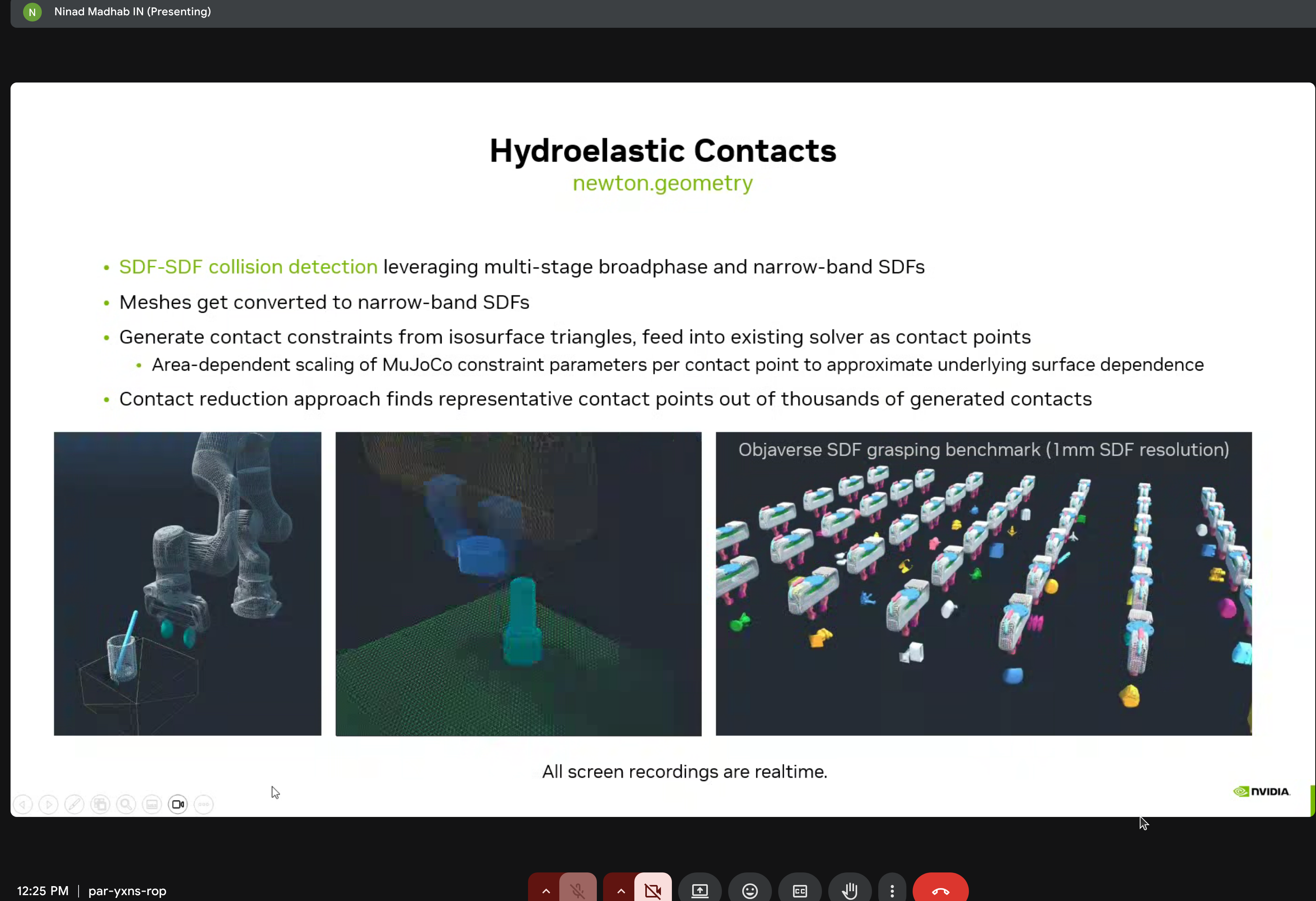Open the par-yxns-rop meeting details
Image resolution: width=1316 pixels, height=901 pixels.
(x=127, y=891)
